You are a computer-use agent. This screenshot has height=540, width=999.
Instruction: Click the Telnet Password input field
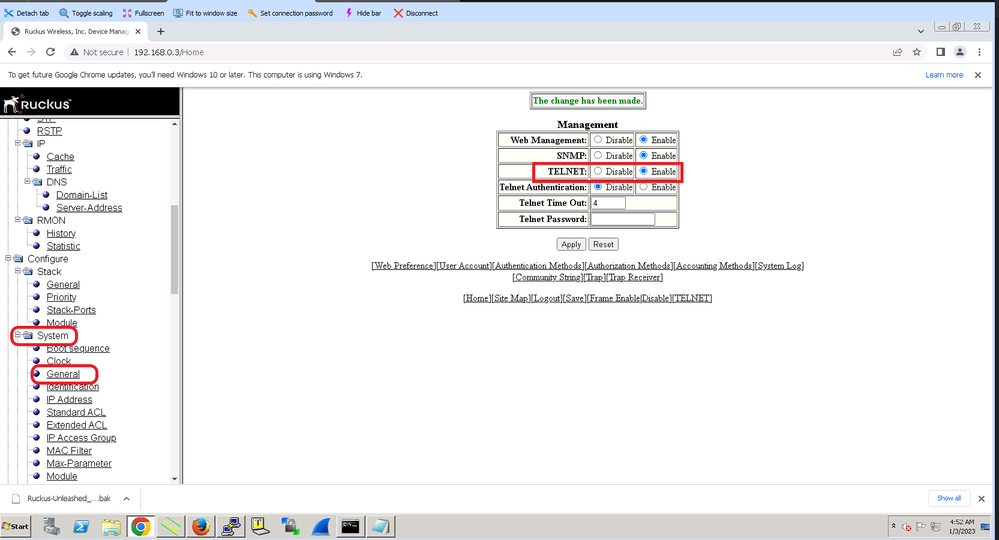622,219
